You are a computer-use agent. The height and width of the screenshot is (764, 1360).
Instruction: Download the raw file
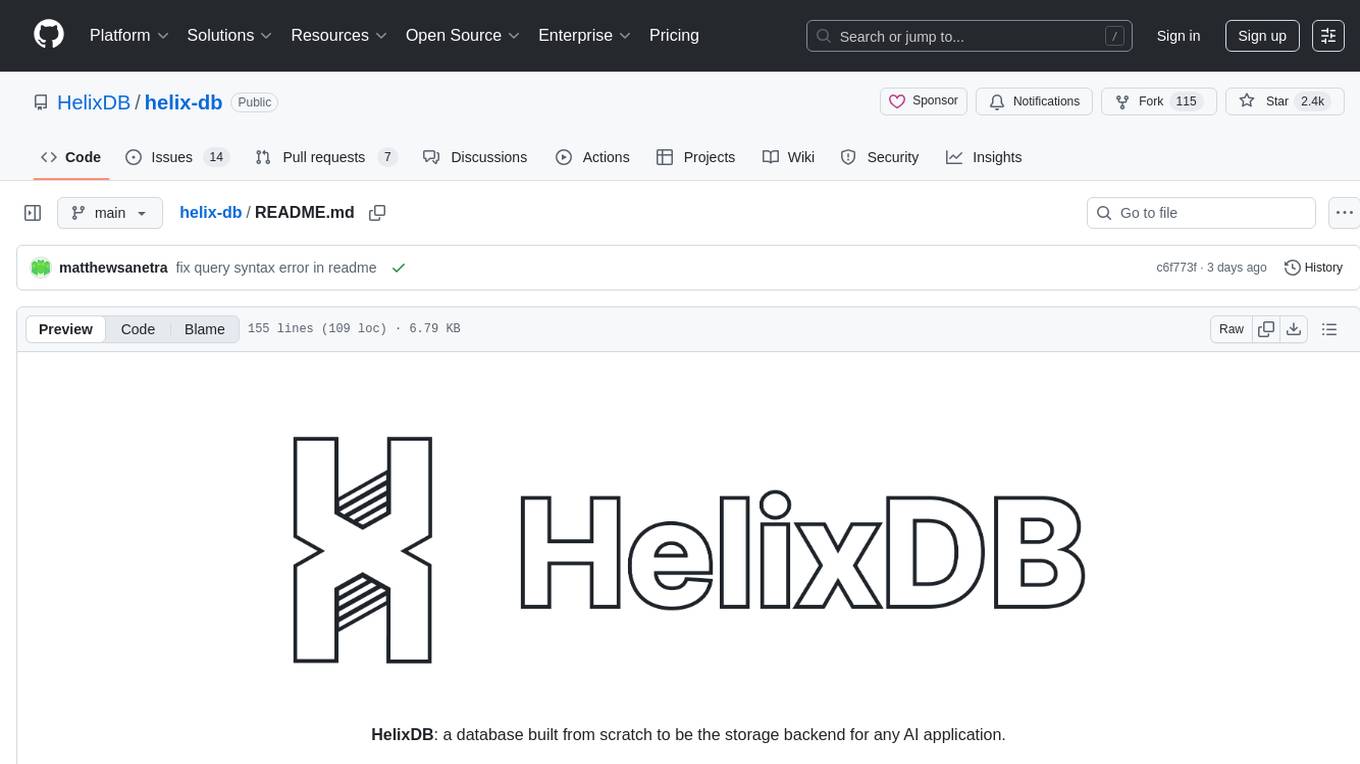[x=1293, y=329]
